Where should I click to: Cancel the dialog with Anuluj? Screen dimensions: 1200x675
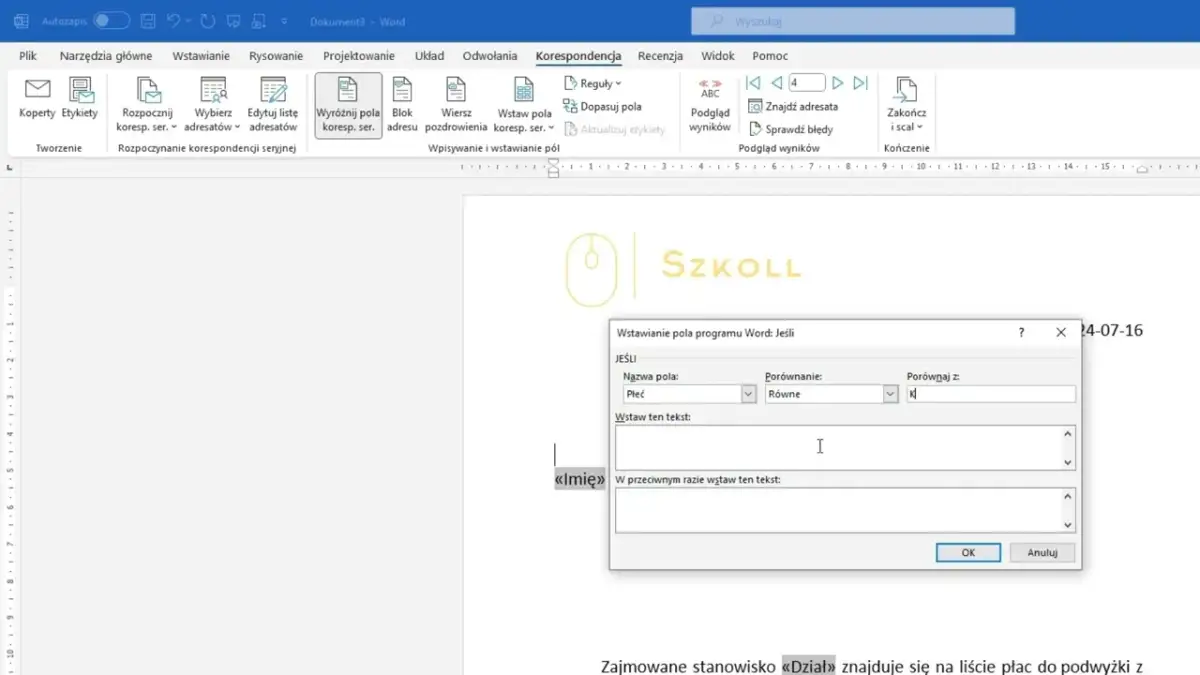(1042, 552)
